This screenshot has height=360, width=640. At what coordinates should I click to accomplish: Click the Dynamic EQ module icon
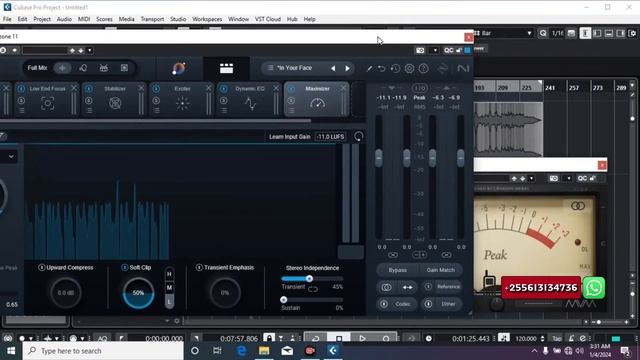click(250, 103)
